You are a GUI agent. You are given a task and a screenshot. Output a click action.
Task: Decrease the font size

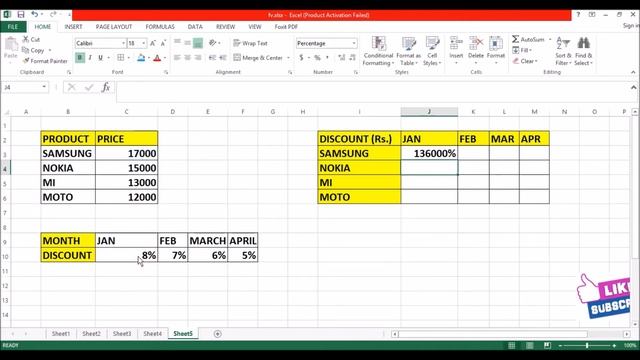click(163, 43)
